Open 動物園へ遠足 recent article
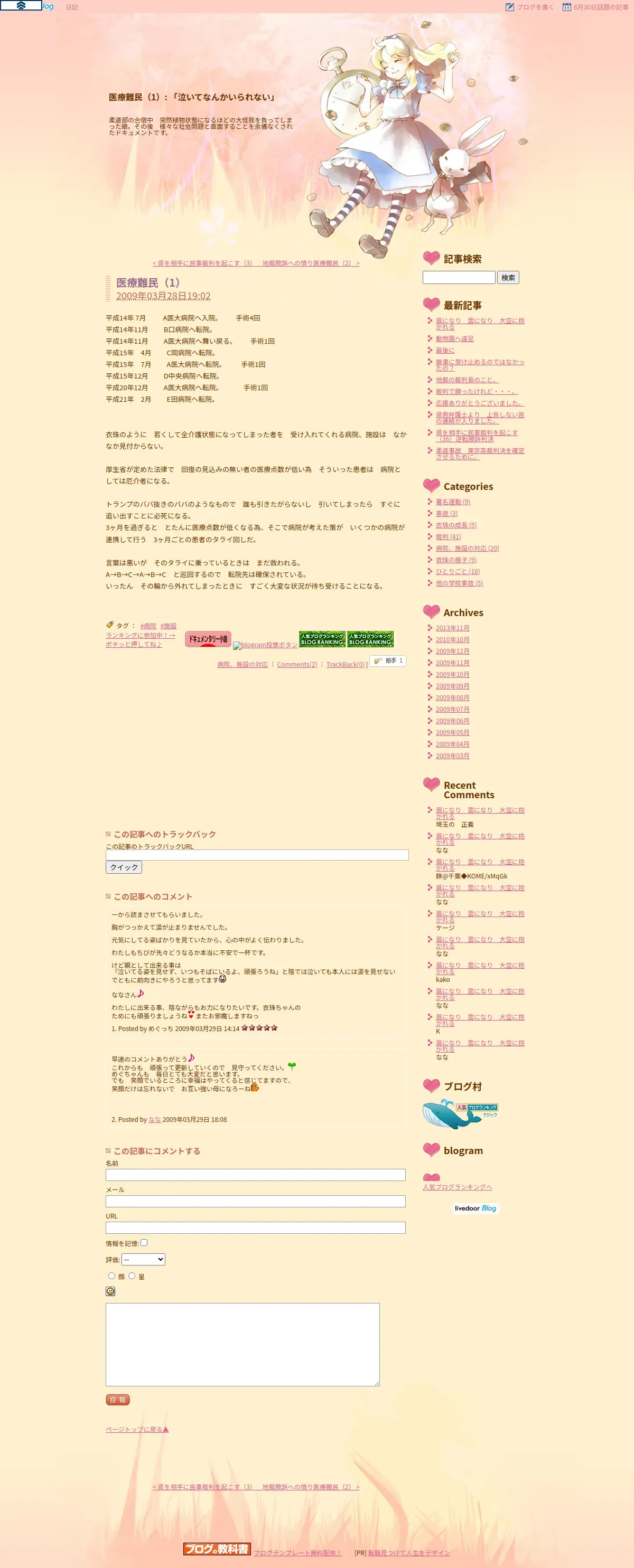This screenshot has width=634, height=1568. pos(454,338)
